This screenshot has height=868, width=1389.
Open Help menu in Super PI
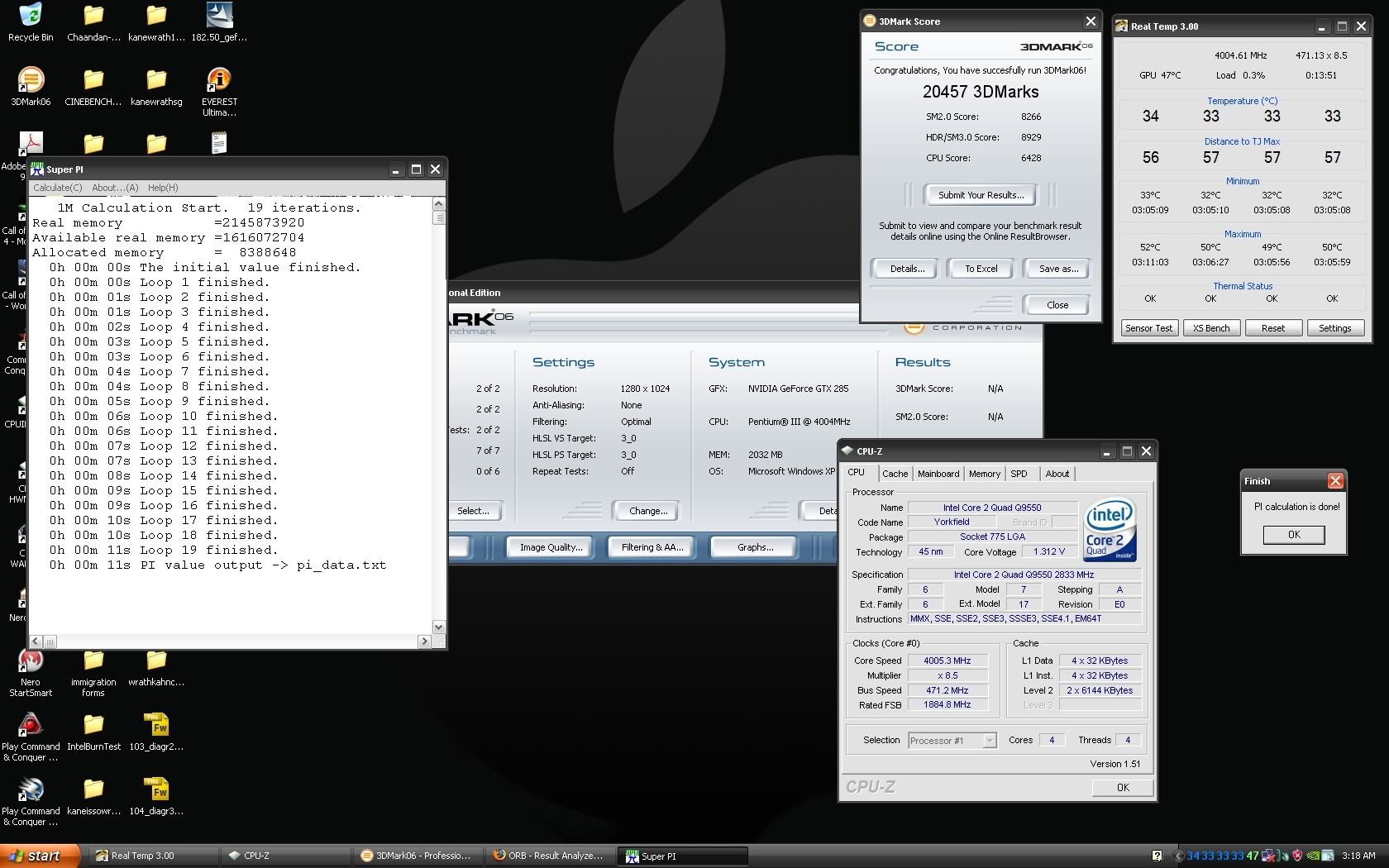(163, 188)
